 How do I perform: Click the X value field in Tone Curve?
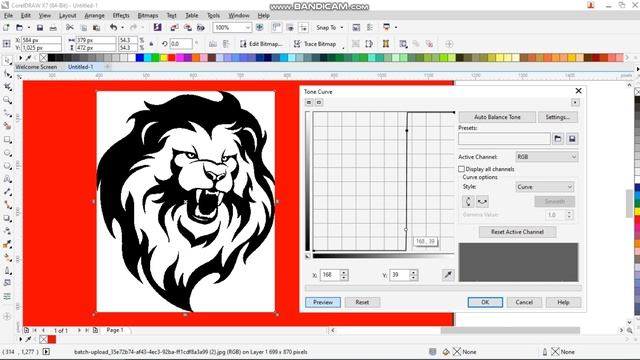(330, 275)
